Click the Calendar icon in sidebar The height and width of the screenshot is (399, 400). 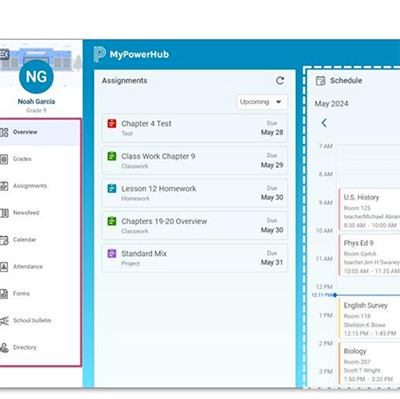pos(4,240)
